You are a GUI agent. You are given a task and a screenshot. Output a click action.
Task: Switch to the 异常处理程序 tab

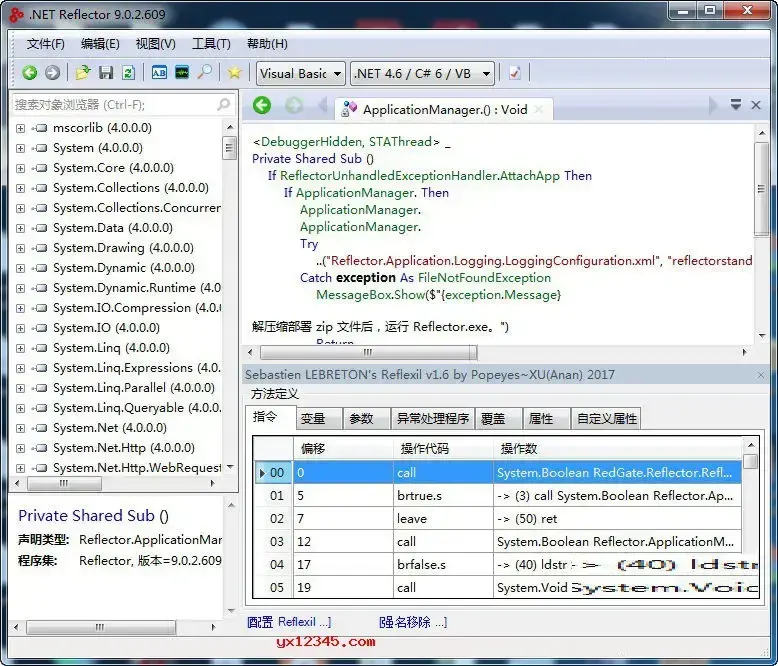pos(433,418)
